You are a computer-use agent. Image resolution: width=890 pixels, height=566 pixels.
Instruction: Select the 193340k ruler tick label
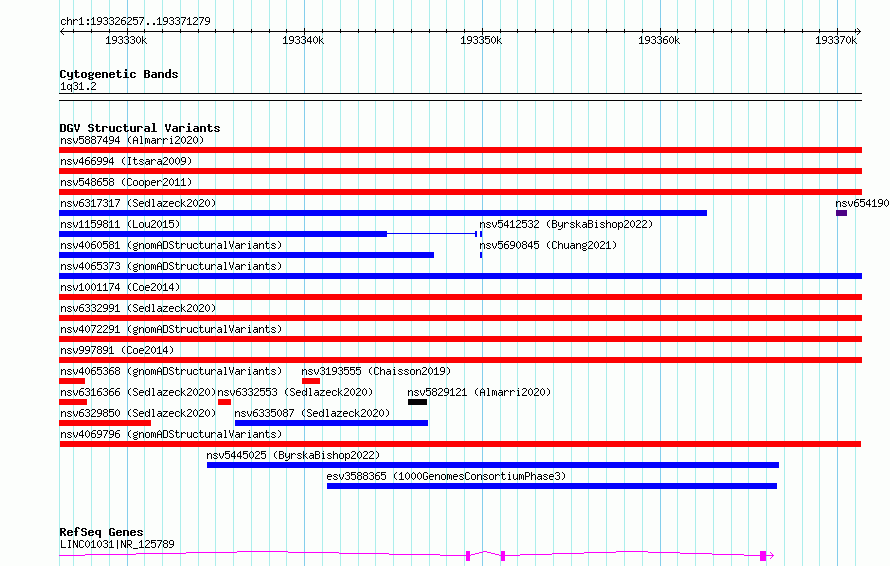[x=303, y=40]
